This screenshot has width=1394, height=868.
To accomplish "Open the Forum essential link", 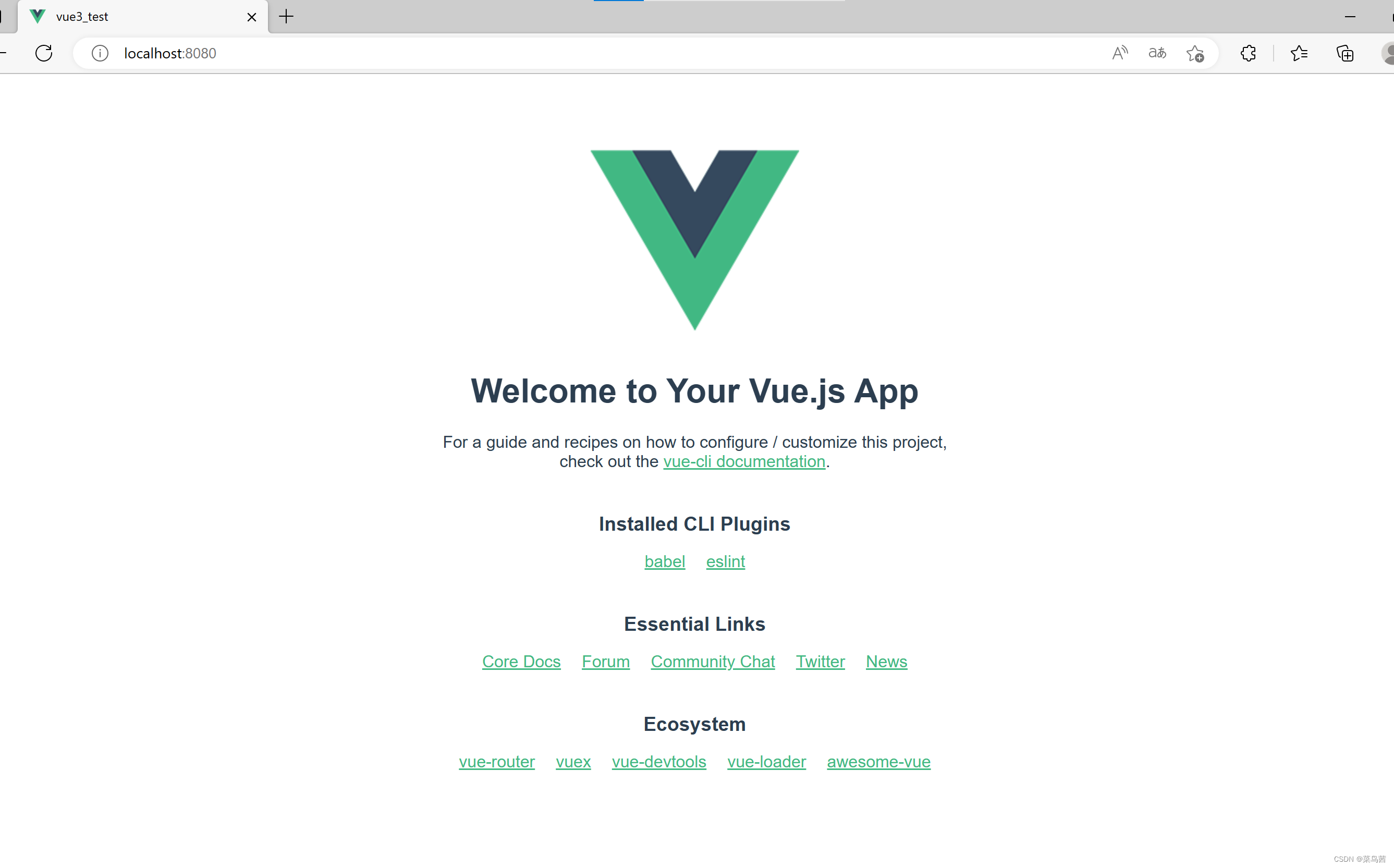I will pos(605,661).
